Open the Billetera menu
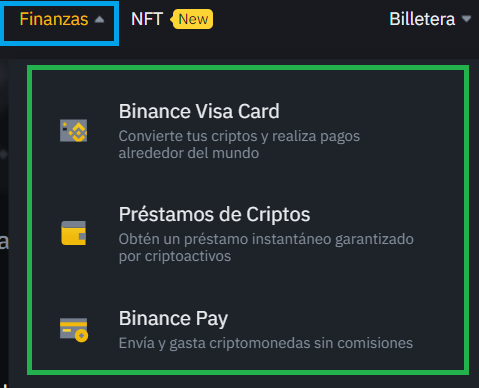 tap(422, 19)
